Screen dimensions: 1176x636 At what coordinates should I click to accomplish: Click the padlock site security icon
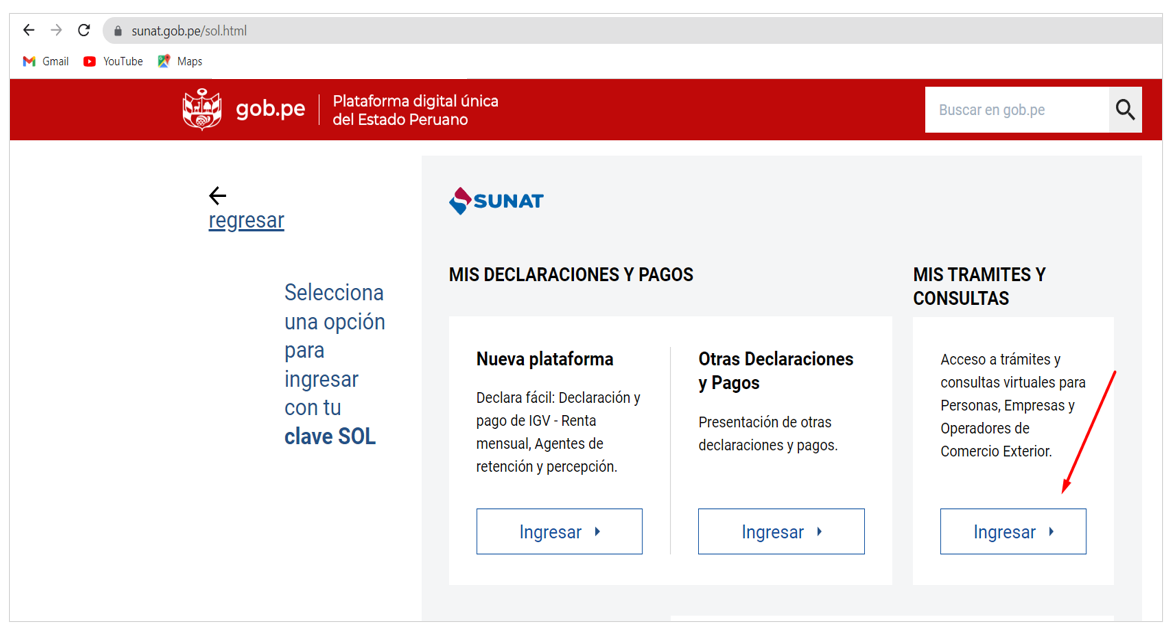coord(118,31)
